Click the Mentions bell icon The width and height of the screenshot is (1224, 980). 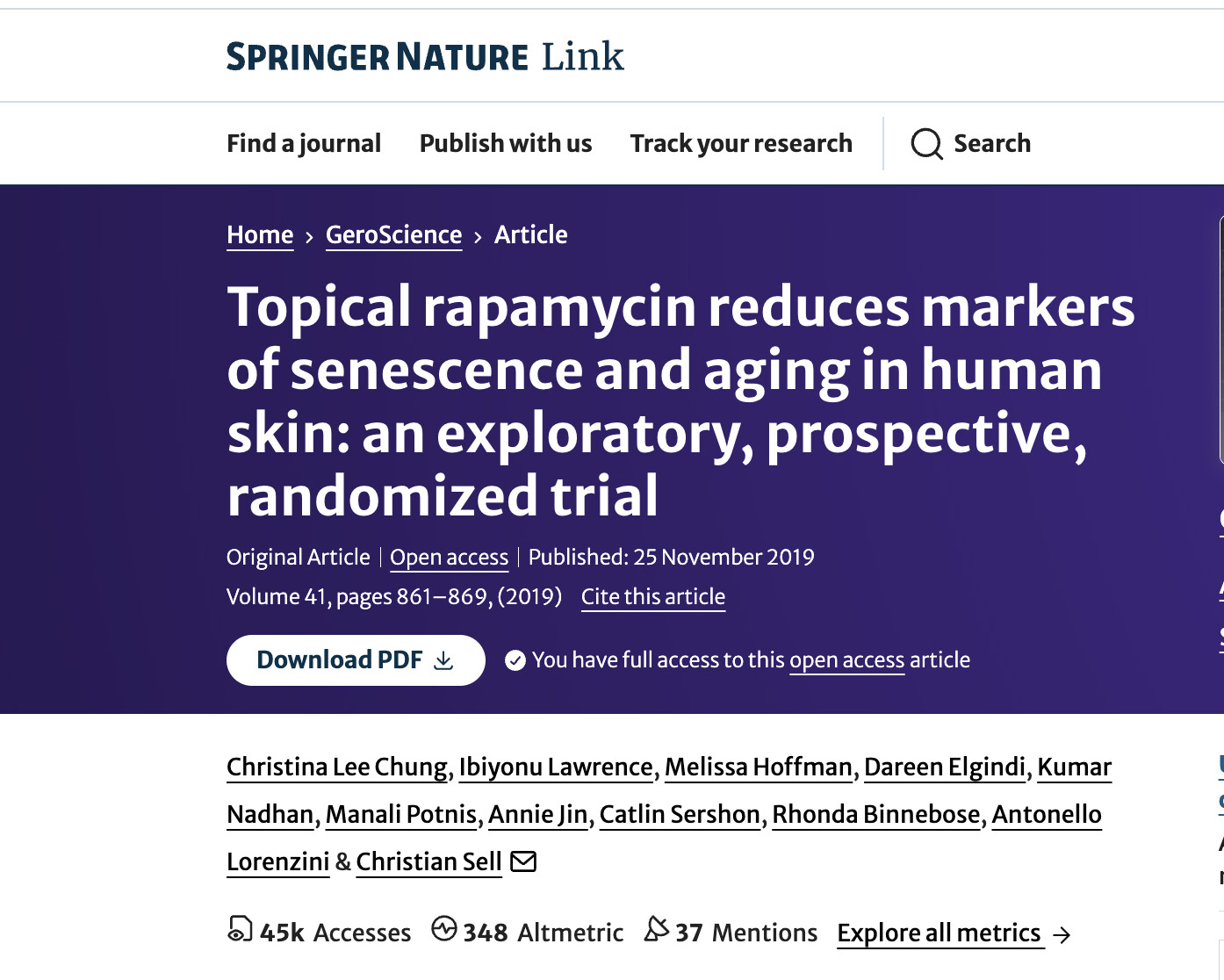click(x=657, y=929)
